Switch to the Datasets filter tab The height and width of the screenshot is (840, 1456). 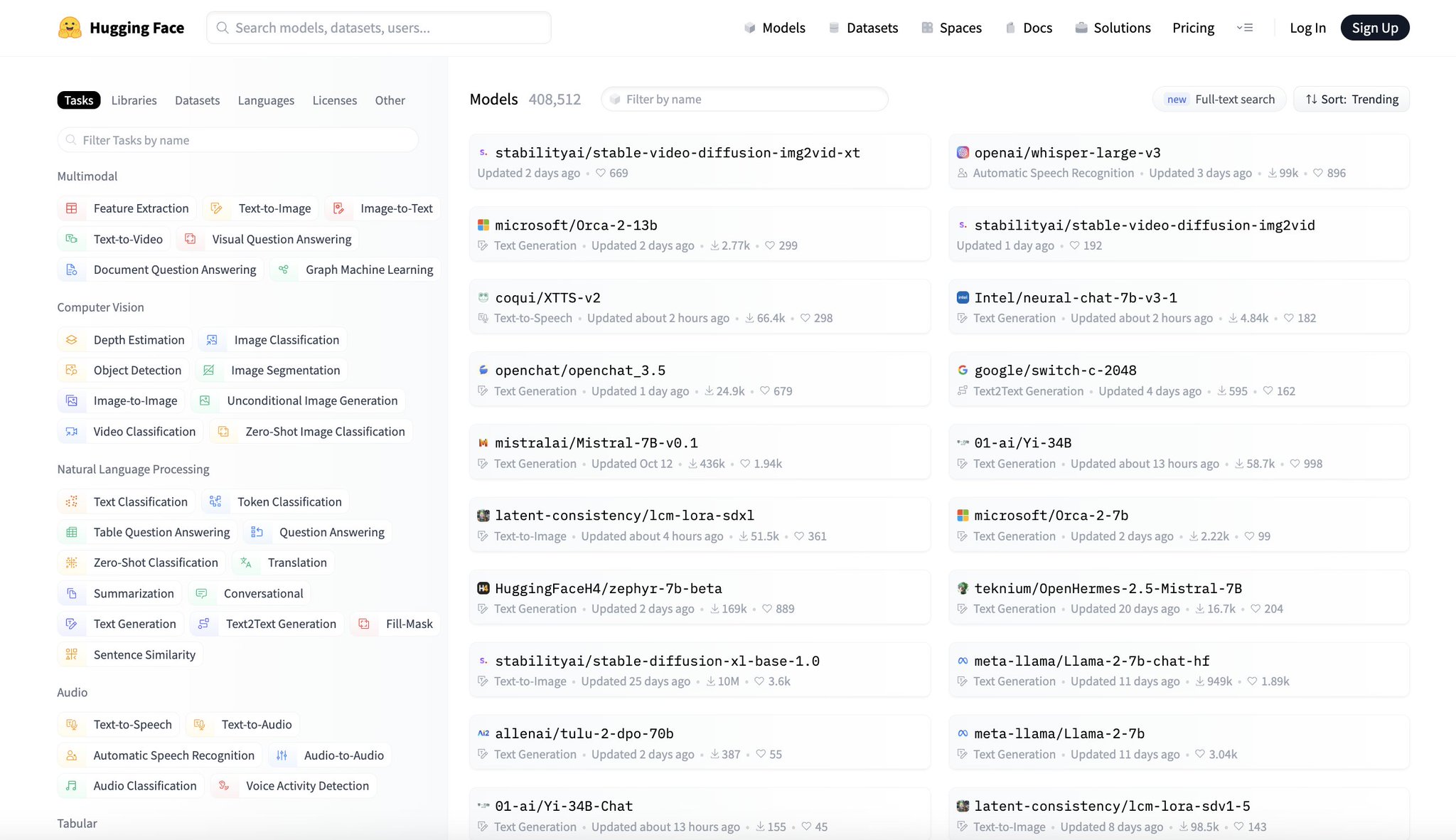coord(197,100)
